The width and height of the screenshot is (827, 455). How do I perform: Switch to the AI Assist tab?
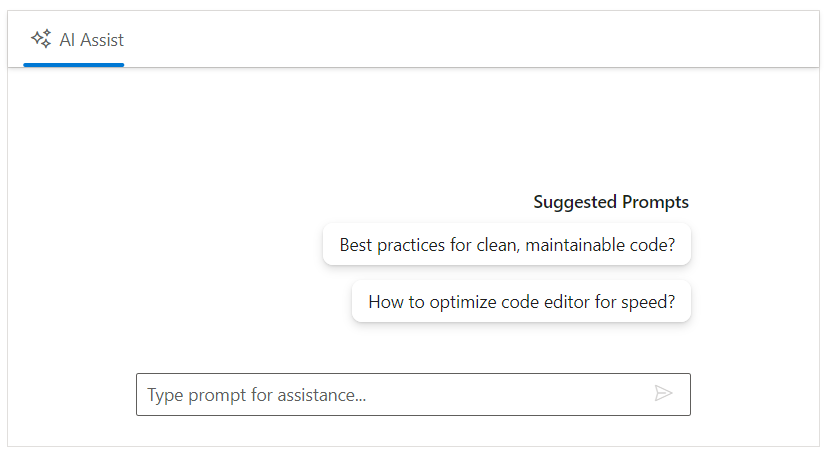coord(74,41)
